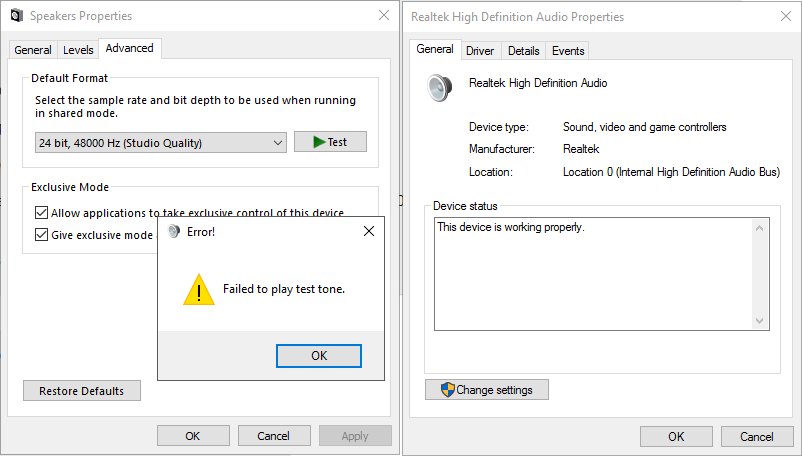Click Cancel in Speakers Properties

pos(274,436)
